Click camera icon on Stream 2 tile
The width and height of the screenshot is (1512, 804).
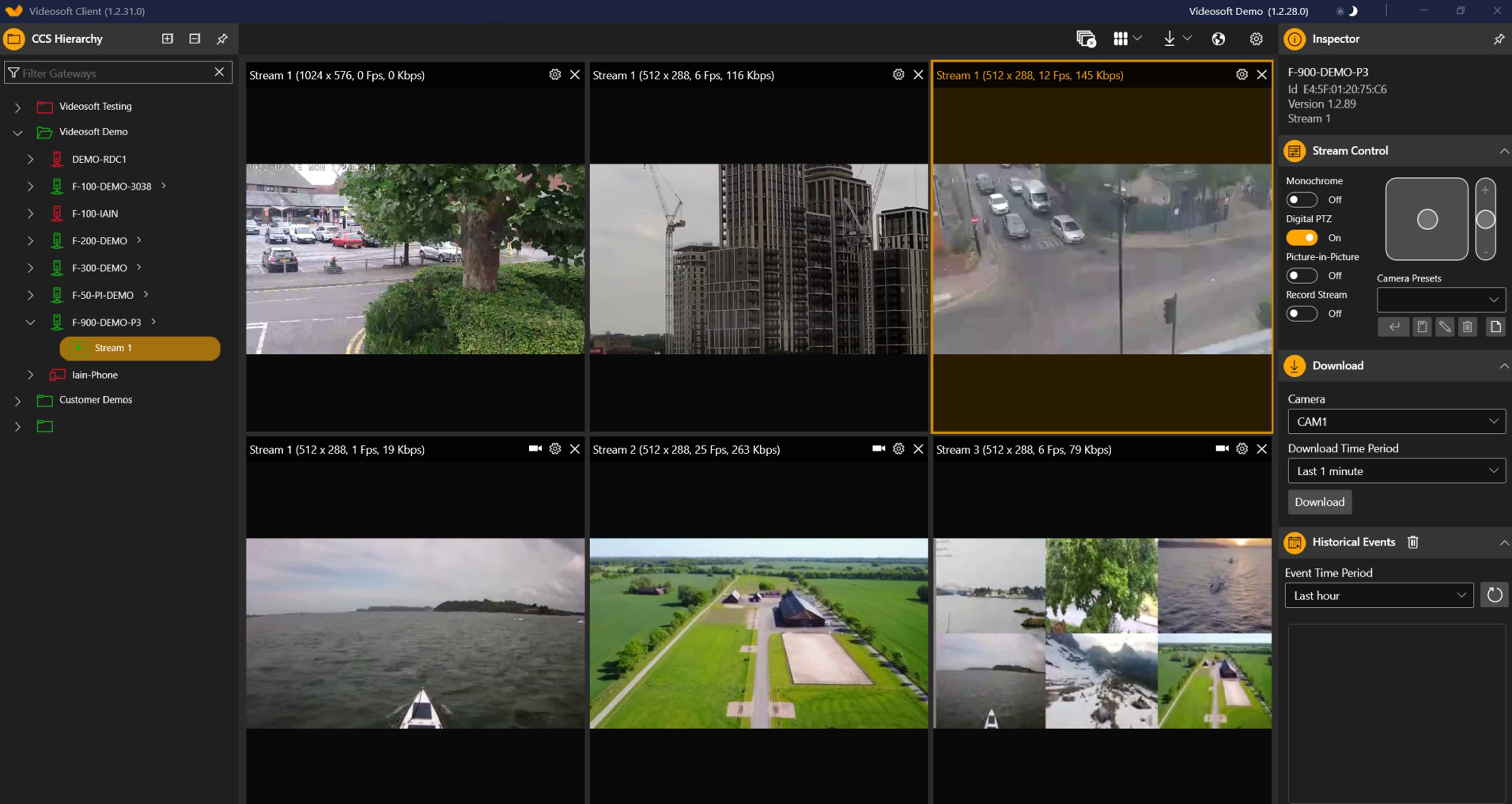(878, 448)
